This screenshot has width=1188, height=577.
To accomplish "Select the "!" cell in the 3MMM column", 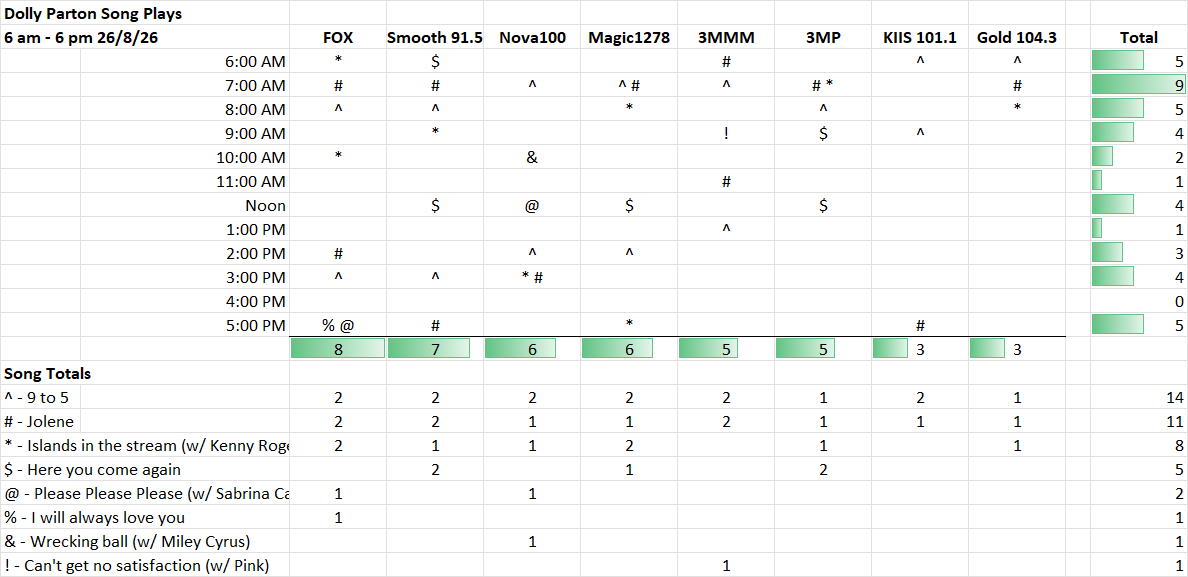I will [x=726, y=133].
